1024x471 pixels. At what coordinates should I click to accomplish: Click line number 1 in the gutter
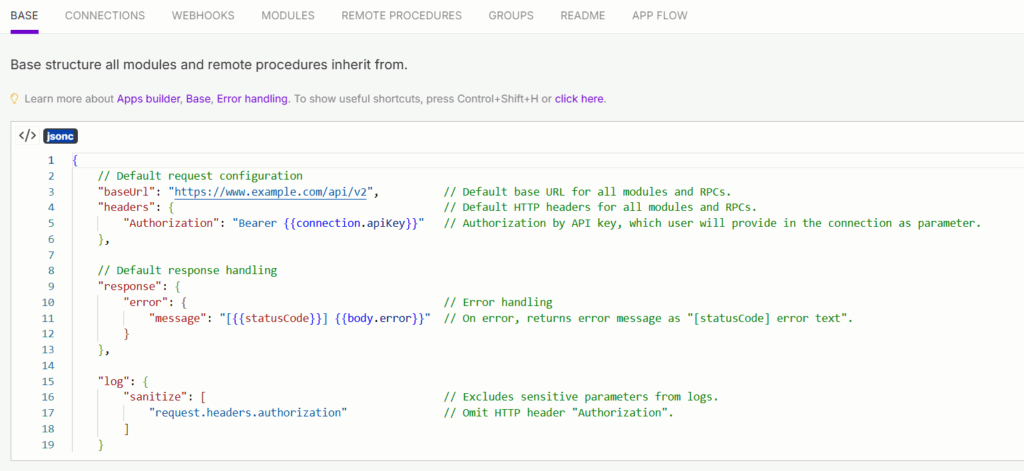point(51,160)
